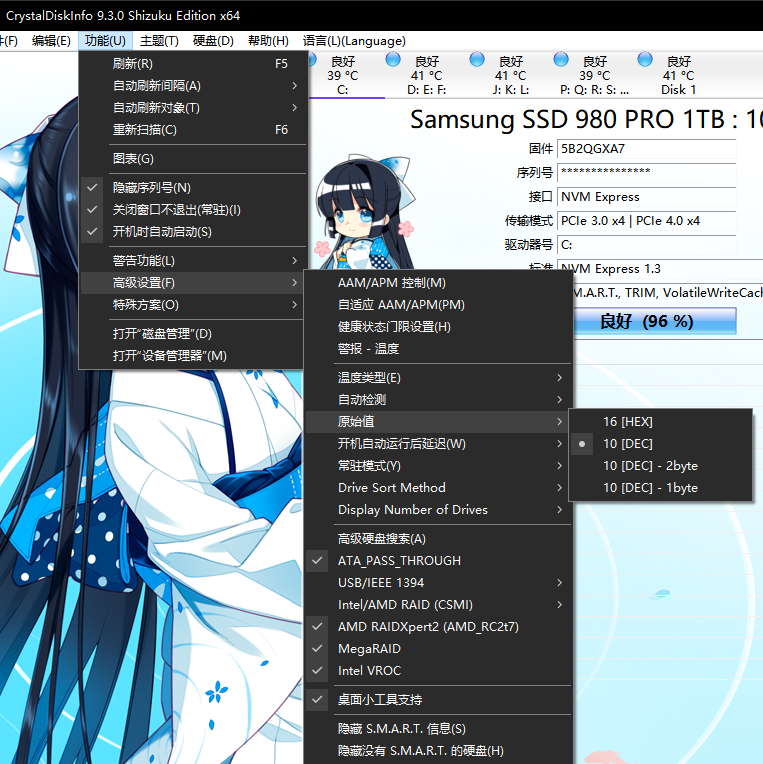Open 语言(L)(Language) menu
Viewport: 763px width, 764px height.
354,41
